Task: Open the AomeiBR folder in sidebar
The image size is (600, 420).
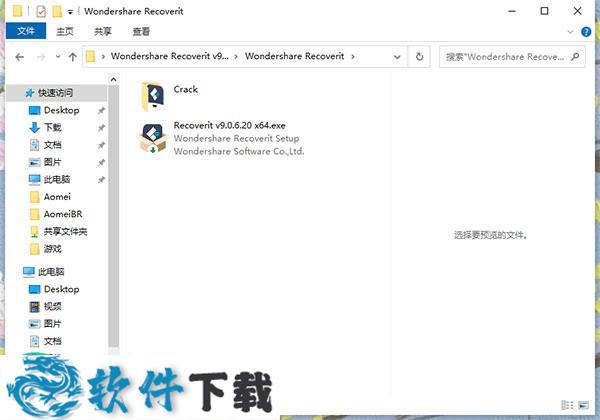Action: tap(63, 214)
